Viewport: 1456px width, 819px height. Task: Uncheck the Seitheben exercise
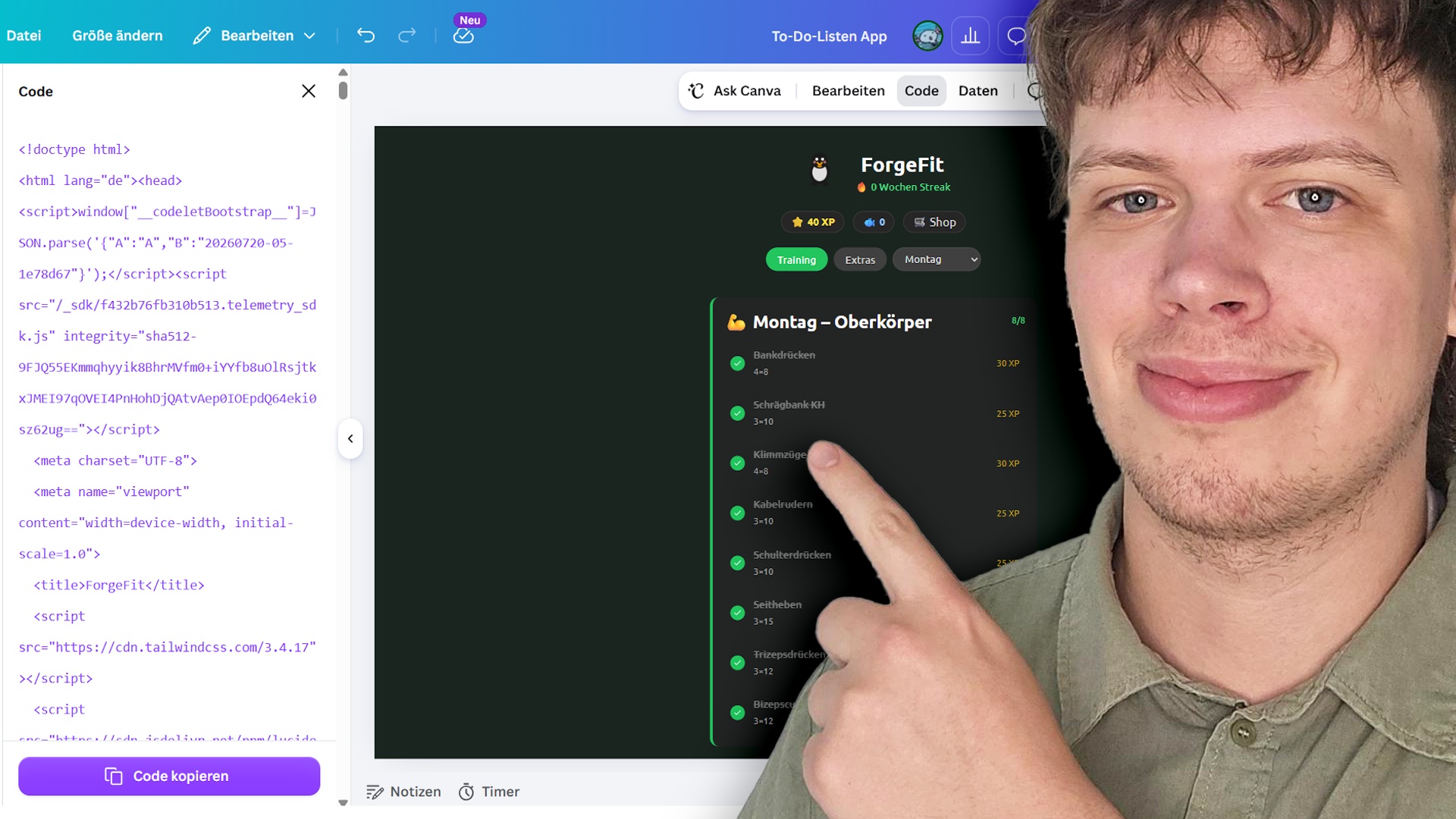click(737, 613)
